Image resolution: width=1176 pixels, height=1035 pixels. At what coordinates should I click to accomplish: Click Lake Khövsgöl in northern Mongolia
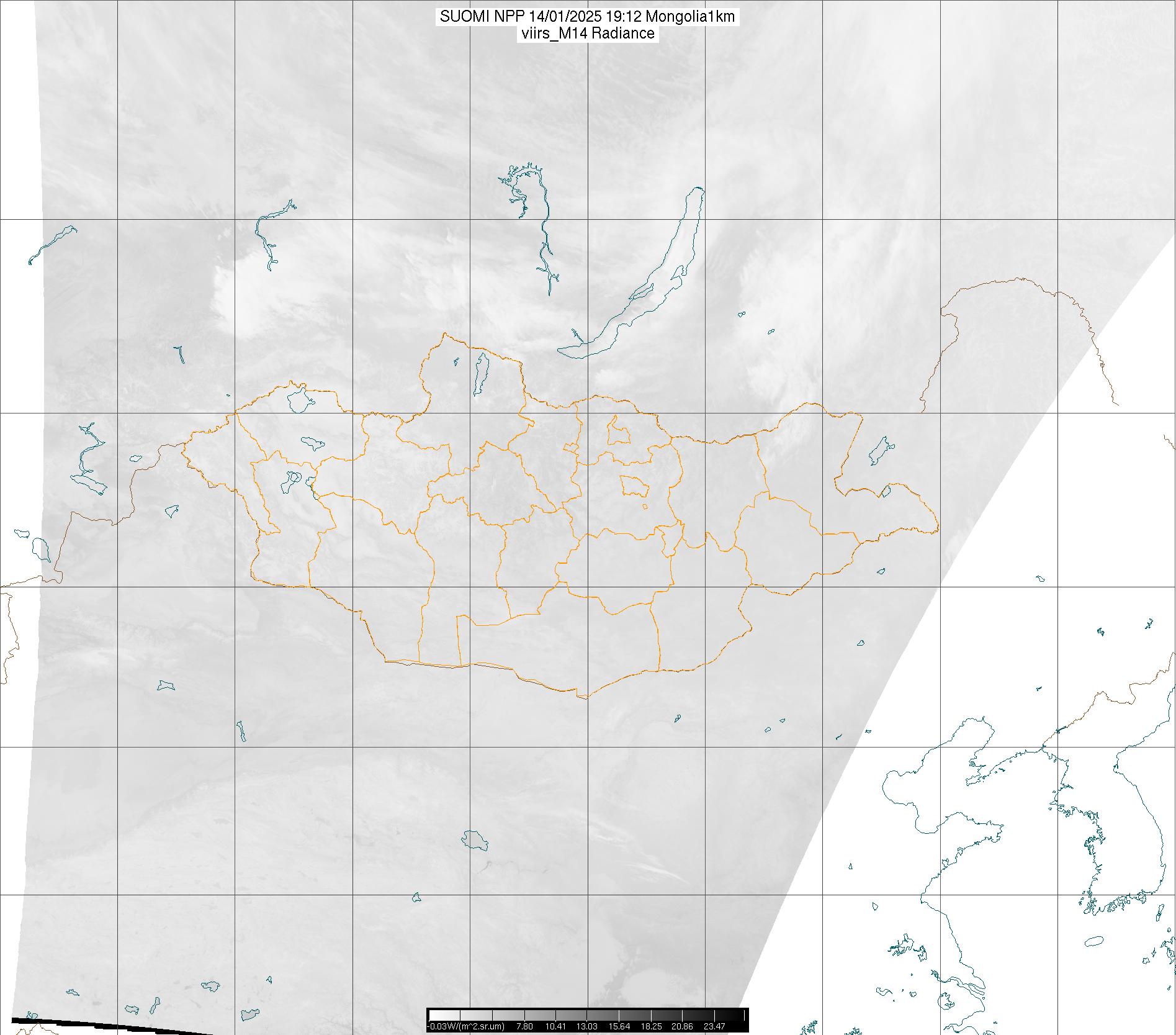pos(480,374)
